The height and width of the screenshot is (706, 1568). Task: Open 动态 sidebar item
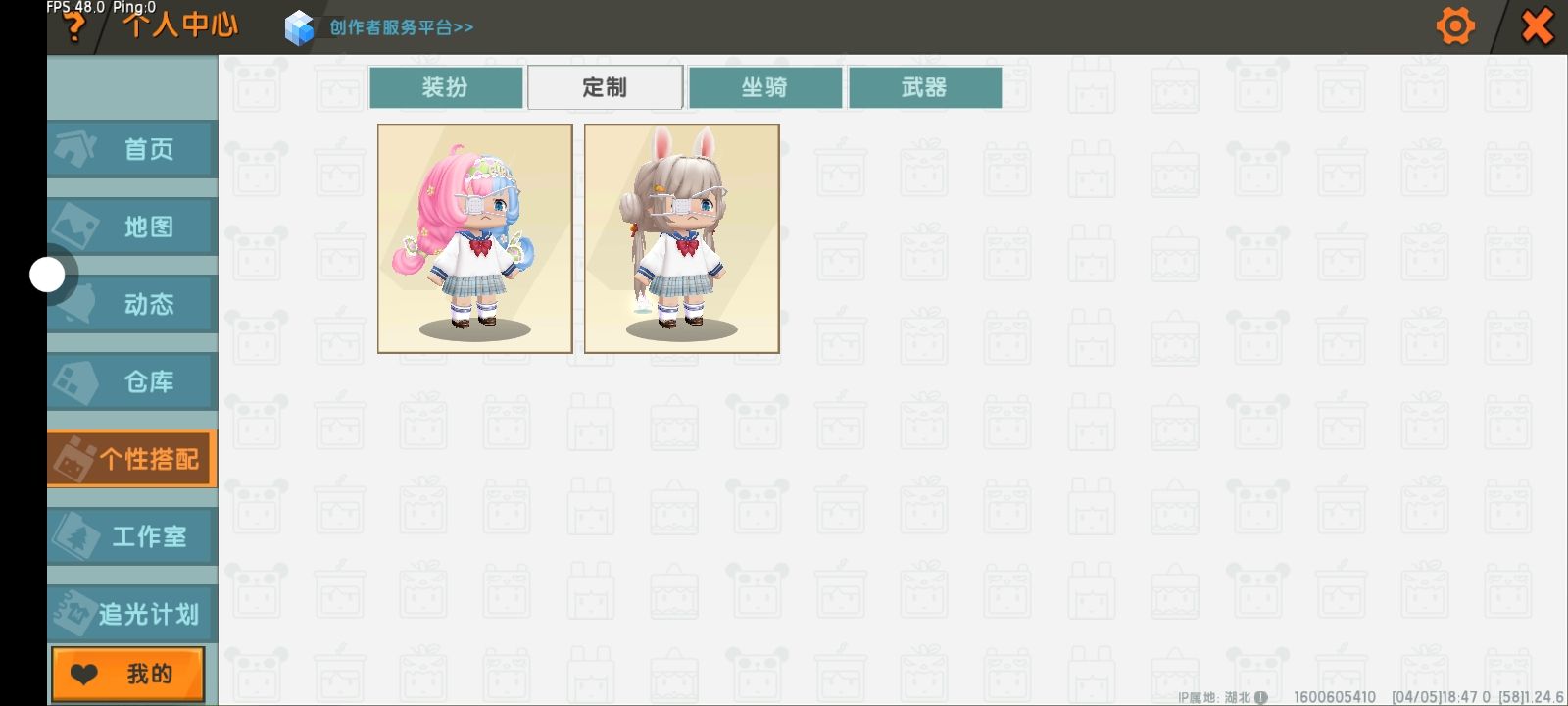tap(132, 304)
